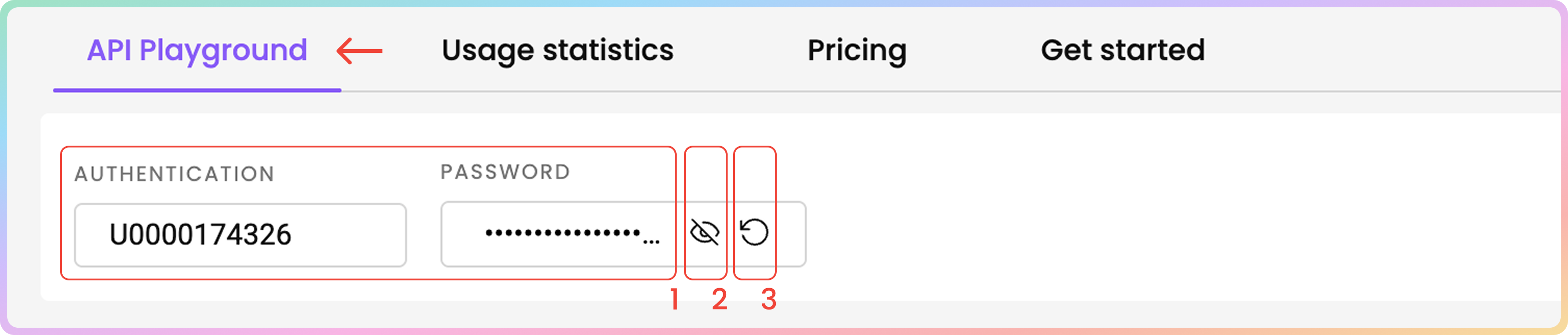Focus the authentication field showing U0000174326
Image resolution: width=1568 pixels, height=335 pixels.
click(x=241, y=235)
